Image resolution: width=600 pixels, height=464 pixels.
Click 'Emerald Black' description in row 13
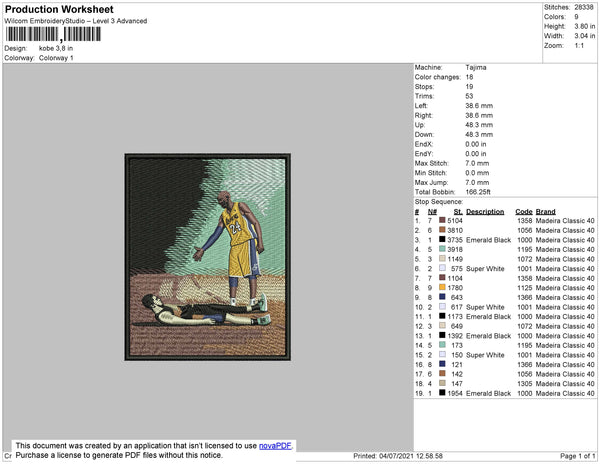tap(489, 336)
